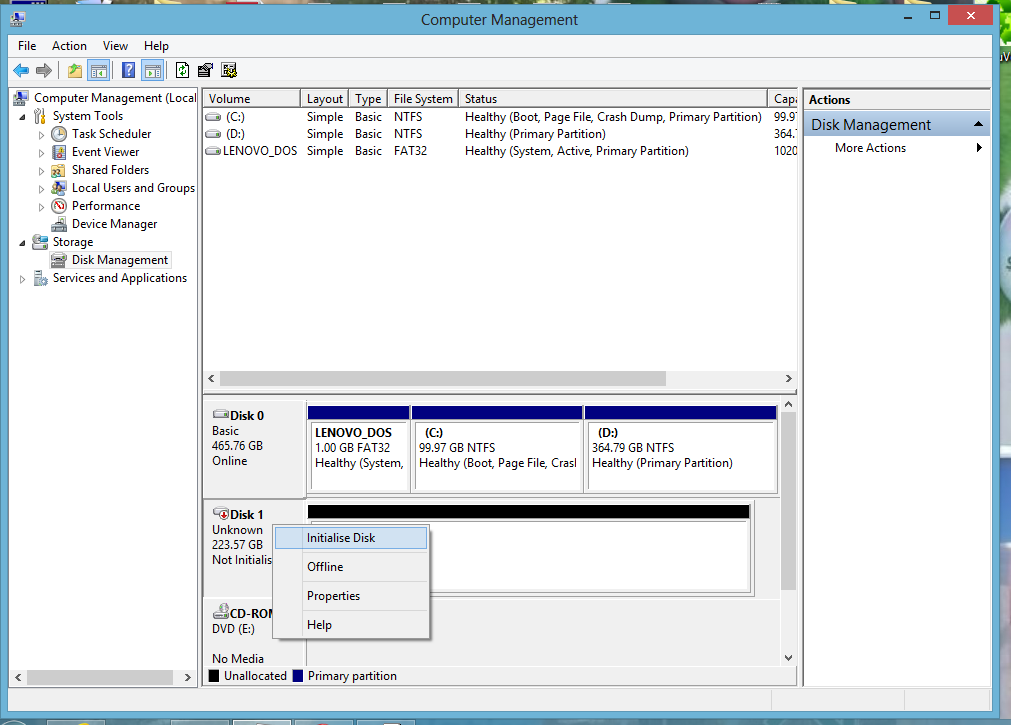Image resolution: width=1011 pixels, height=725 pixels.
Task: Open the Device Manager node
Action: (114, 224)
